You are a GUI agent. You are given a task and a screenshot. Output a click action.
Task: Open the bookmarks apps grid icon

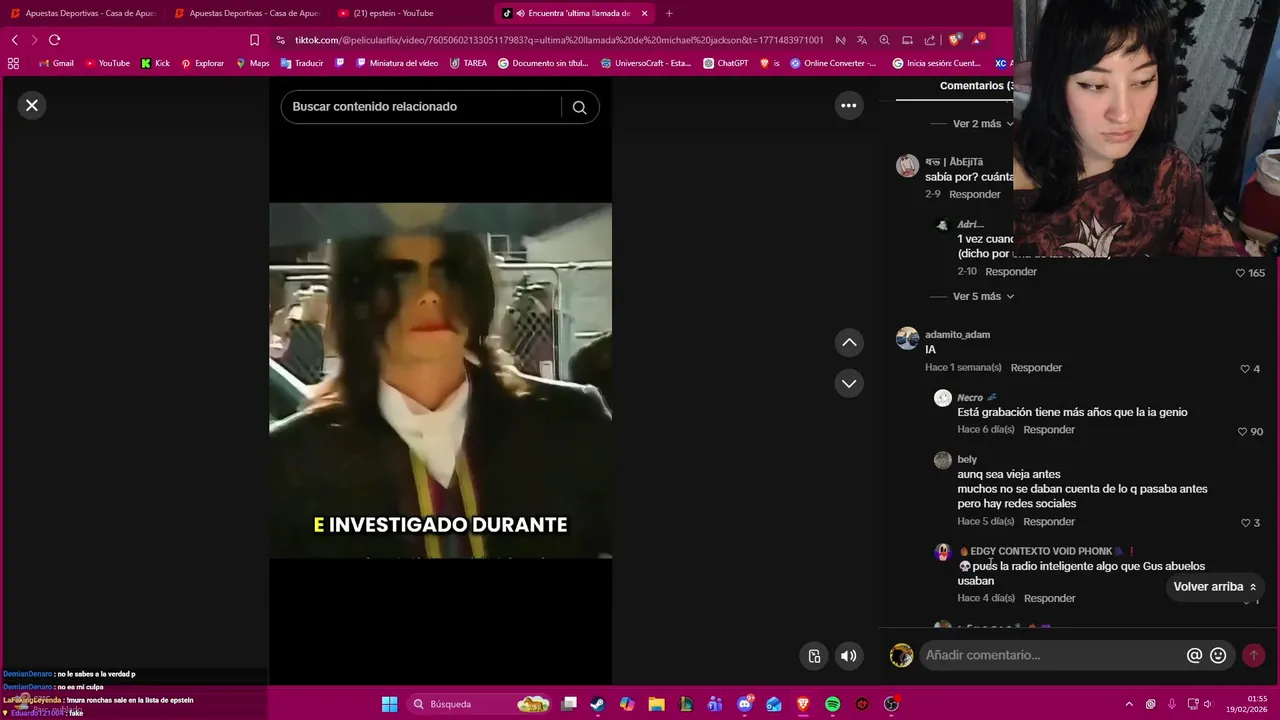pos(13,63)
